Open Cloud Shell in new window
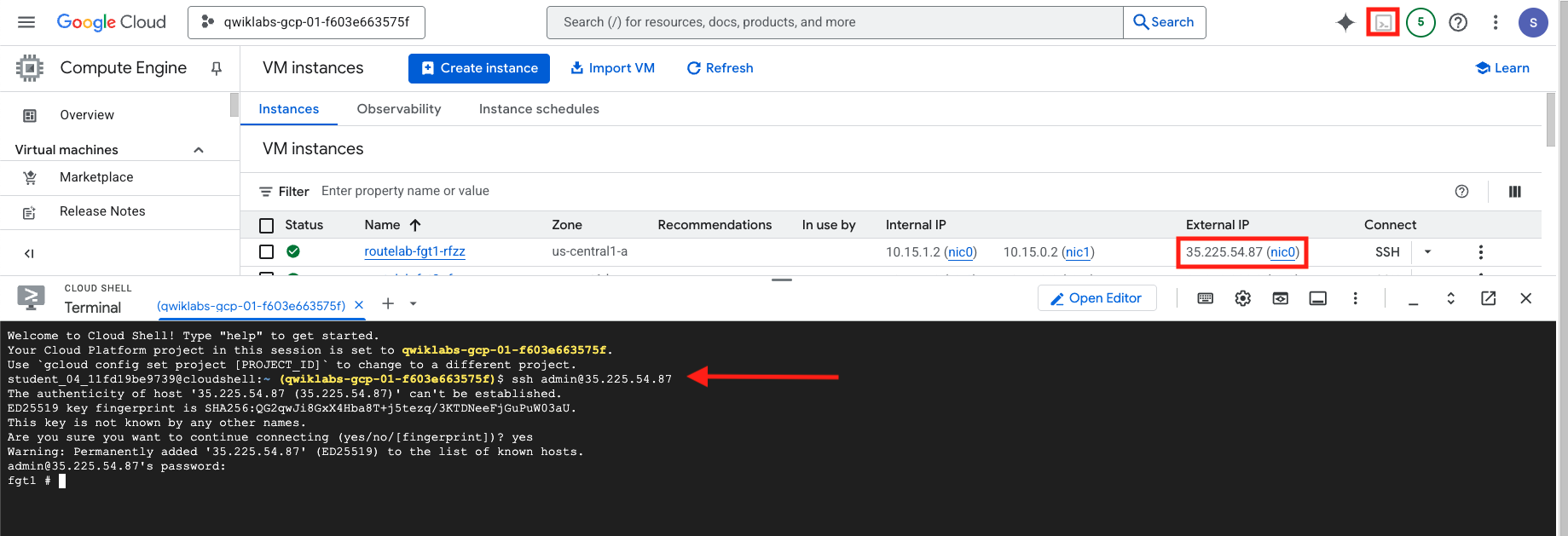 pyautogui.click(x=1489, y=298)
